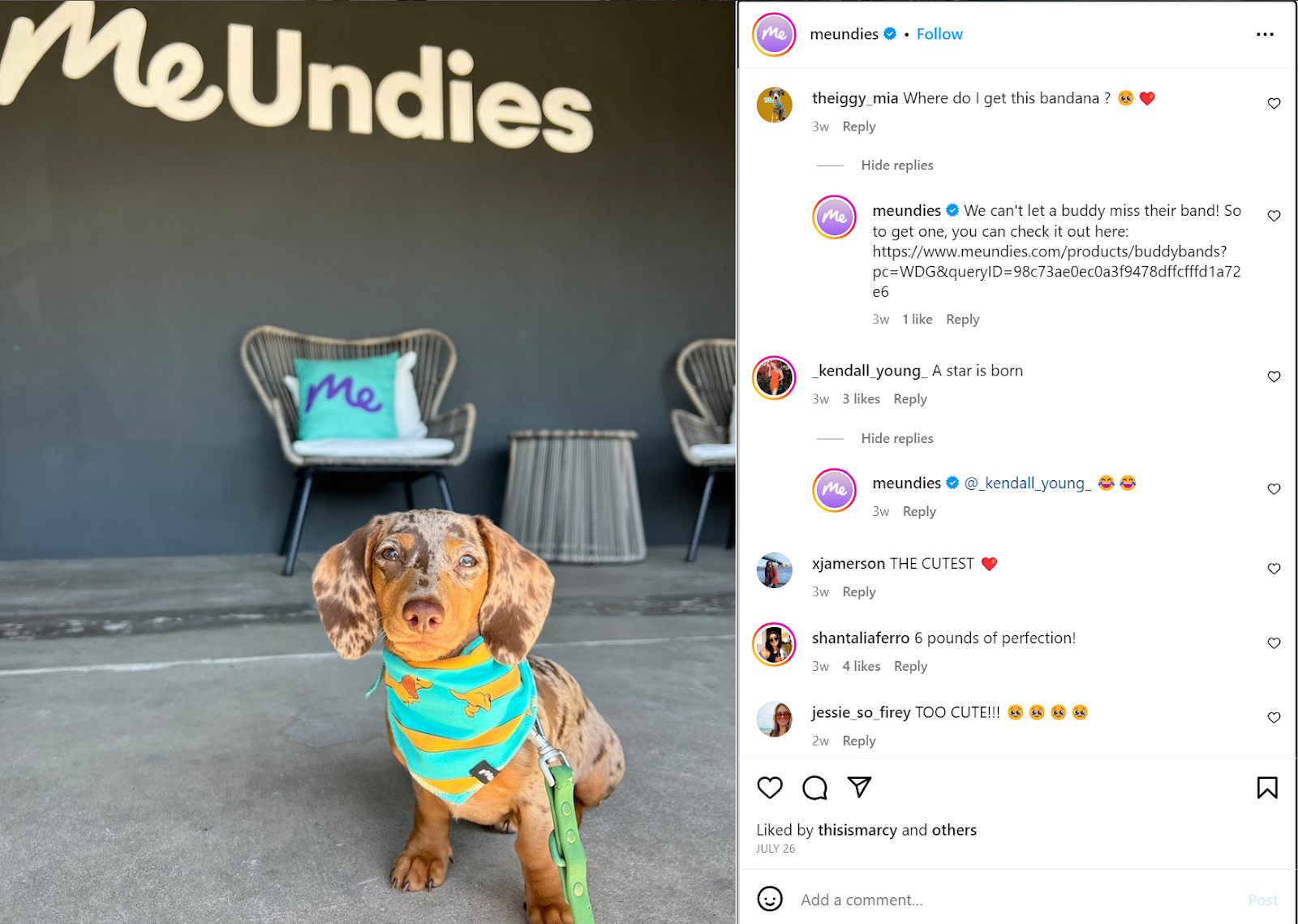
Task: Click meundies profile avatar in header
Action: click(774, 35)
